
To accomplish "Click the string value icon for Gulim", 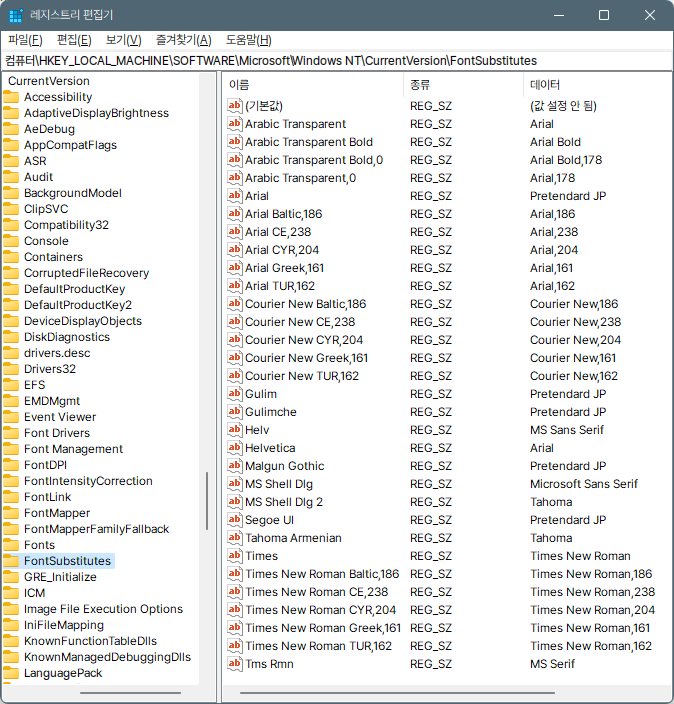I will 234,394.
